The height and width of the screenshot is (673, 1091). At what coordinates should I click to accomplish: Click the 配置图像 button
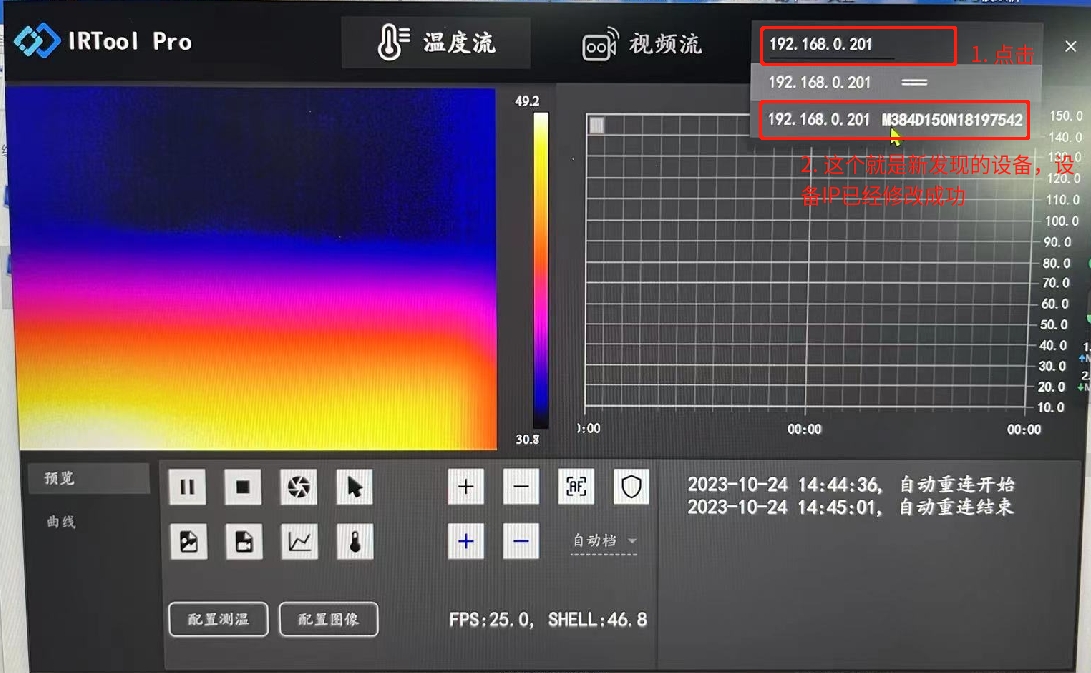(328, 619)
